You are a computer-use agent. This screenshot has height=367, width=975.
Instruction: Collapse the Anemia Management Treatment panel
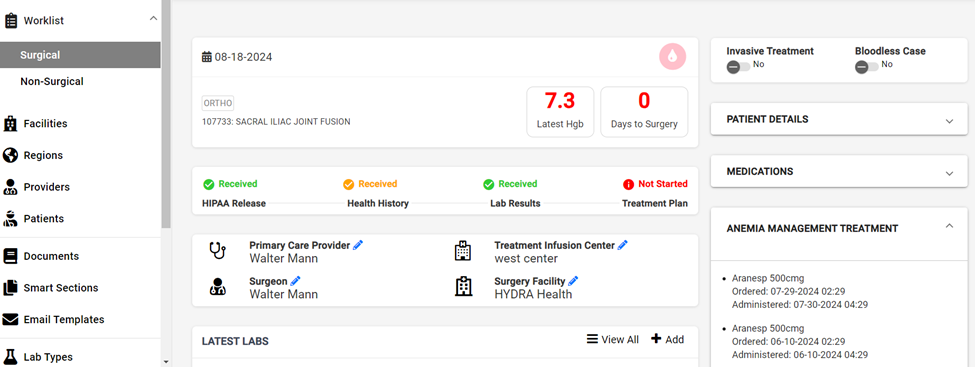(949, 226)
